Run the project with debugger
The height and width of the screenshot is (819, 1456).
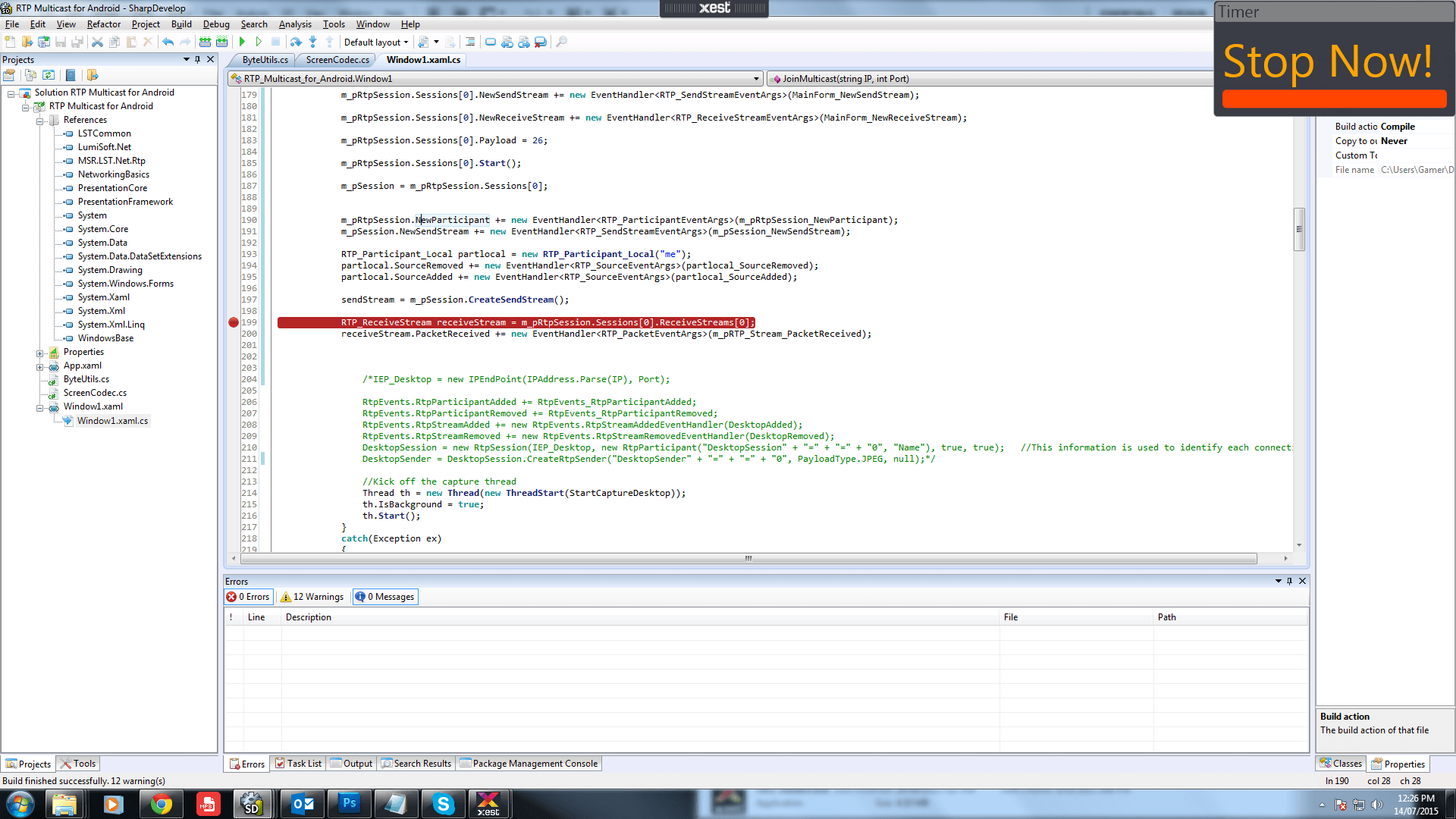(x=242, y=42)
